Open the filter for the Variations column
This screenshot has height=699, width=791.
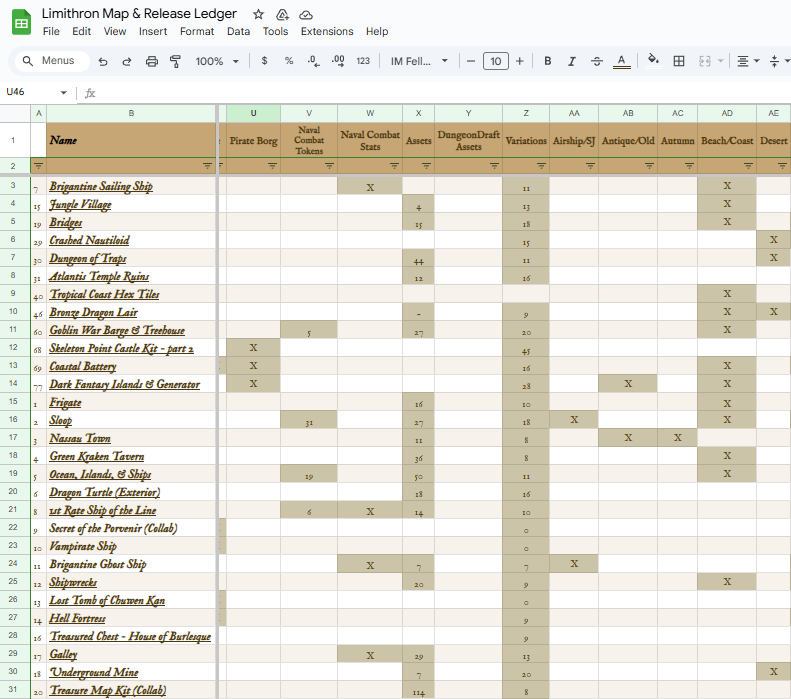point(541,166)
